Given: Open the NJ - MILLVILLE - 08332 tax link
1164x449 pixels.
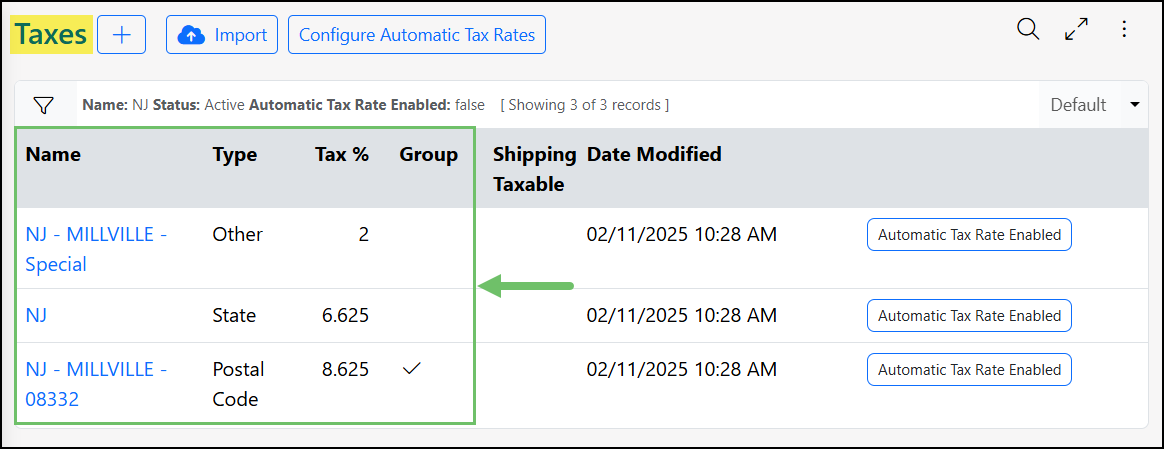Looking at the screenshot, I should (x=96, y=384).
